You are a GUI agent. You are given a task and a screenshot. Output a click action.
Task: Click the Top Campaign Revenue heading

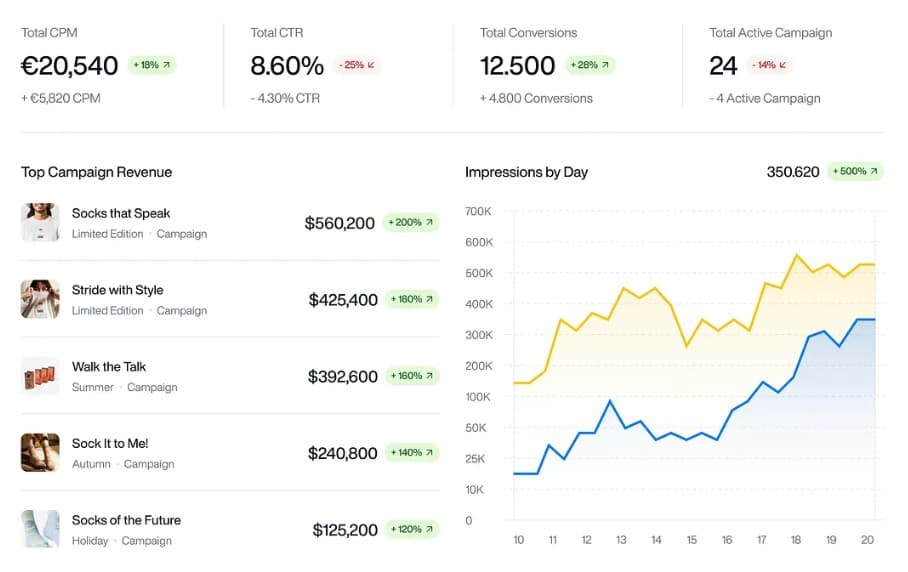[x=97, y=172]
